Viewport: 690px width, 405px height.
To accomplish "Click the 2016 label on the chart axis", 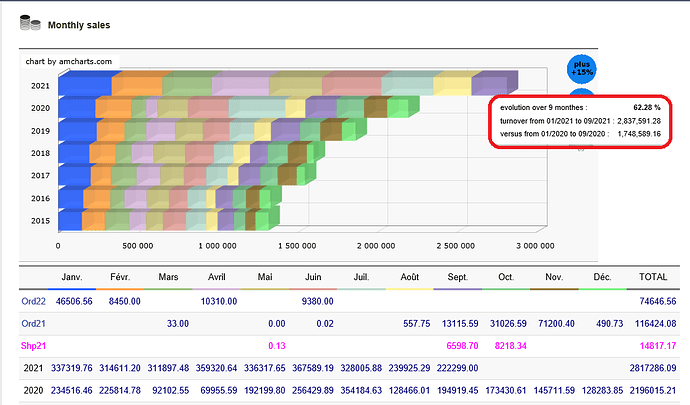I will pyautogui.click(x=40, y=198).
